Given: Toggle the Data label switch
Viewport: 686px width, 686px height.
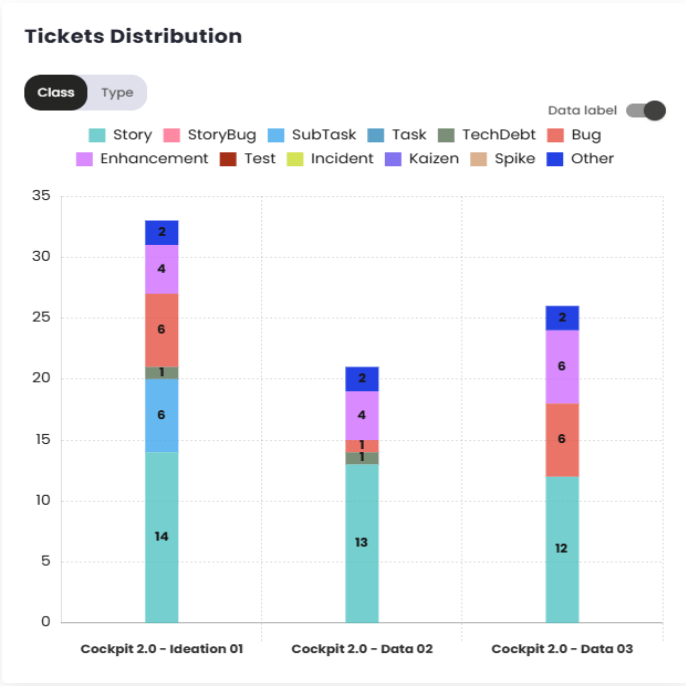Looking at the screenshot, I should (646, 110).
